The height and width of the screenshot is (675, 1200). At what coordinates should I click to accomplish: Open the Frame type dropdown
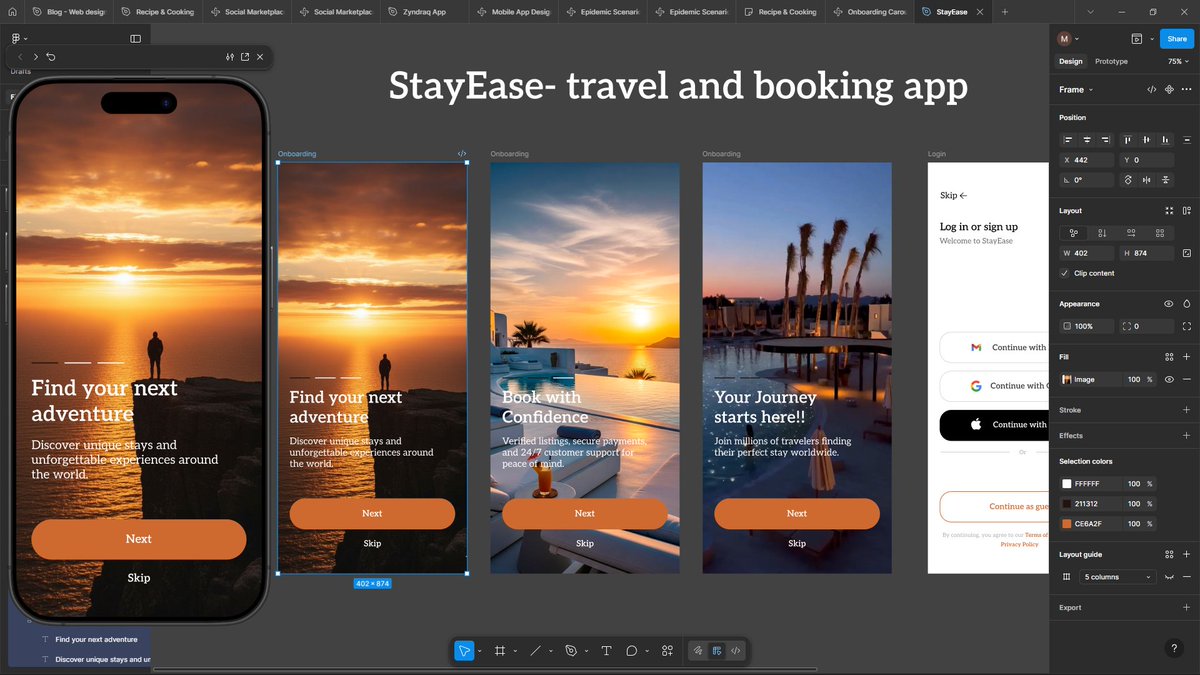click(x=1075, y=90)
